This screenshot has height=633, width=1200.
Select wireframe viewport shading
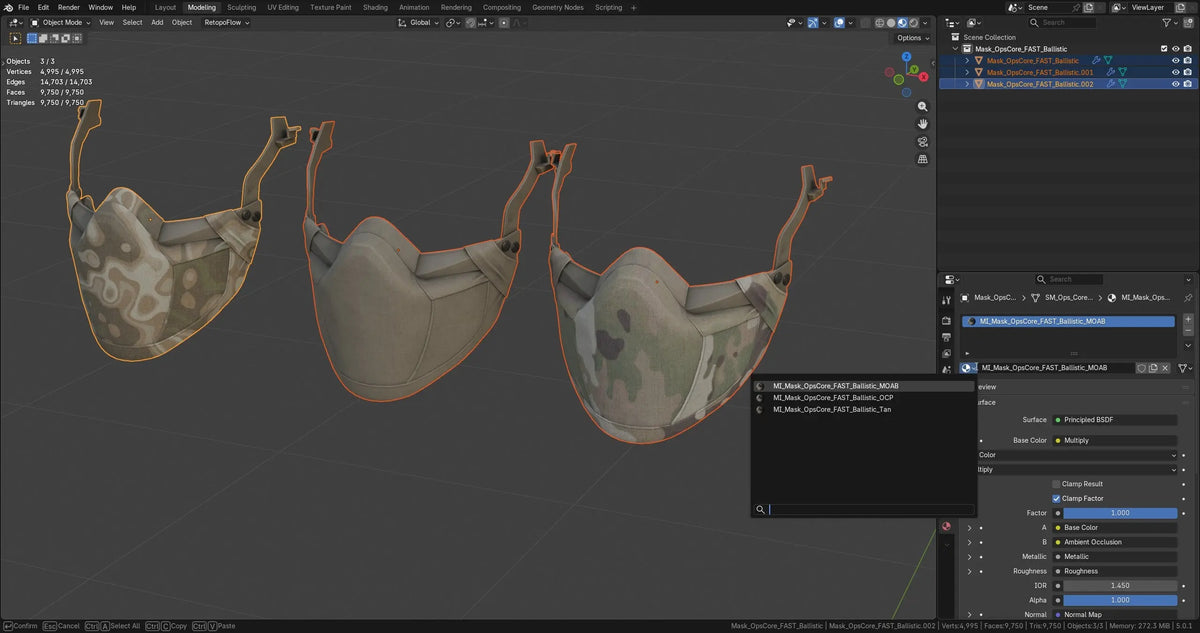point(880,22)
